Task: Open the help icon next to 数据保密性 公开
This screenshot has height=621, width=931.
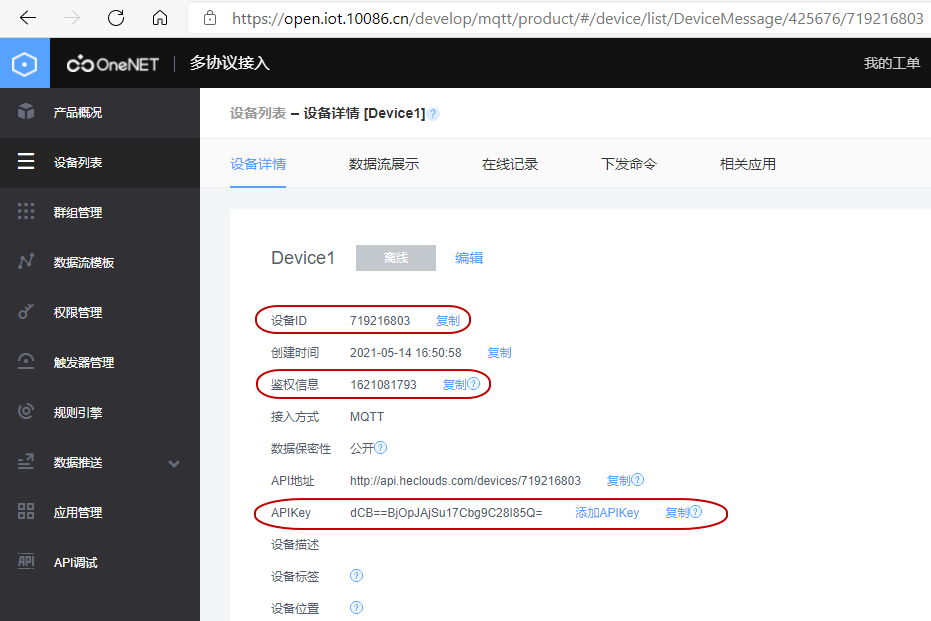Action: (x=383, y=448)
